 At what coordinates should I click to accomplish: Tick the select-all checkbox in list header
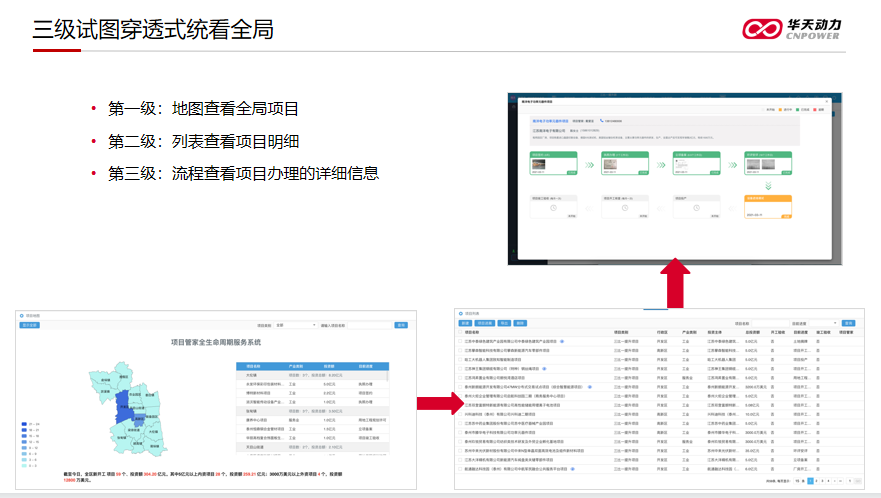click(x=461, y=332)
